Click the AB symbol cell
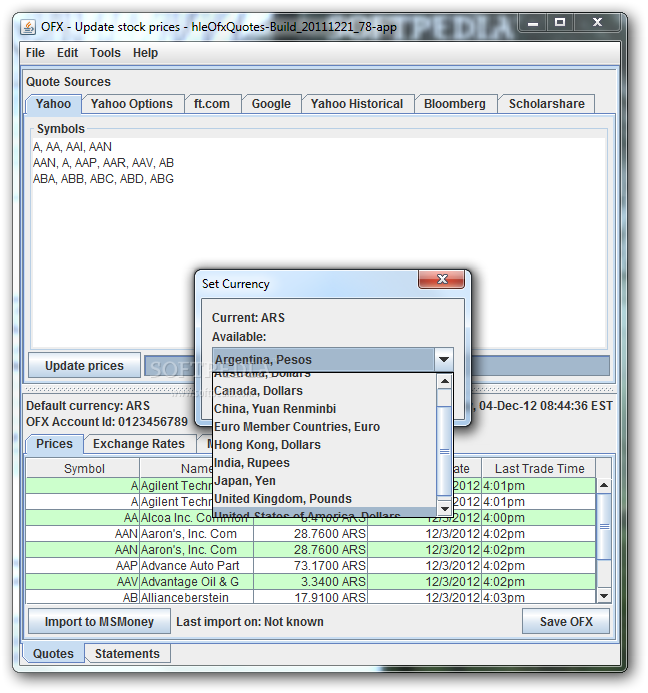This screenshot has width=648, height=693. coord(83,597)
